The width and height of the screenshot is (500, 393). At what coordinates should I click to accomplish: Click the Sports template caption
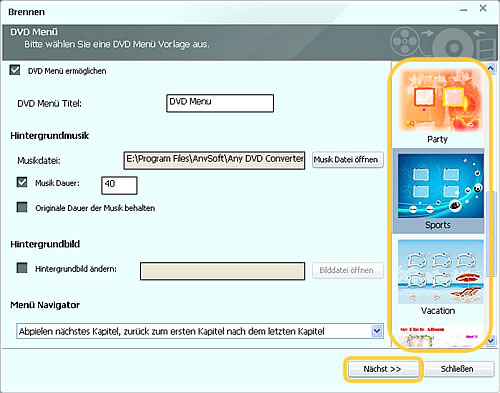[x=438, y=225]
